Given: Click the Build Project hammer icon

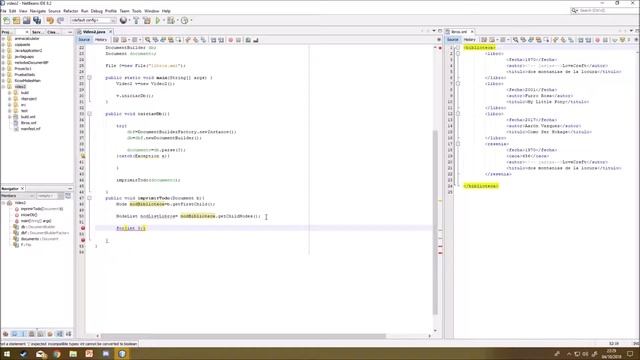Looking at the screenshot, I should tap(136, 20).
